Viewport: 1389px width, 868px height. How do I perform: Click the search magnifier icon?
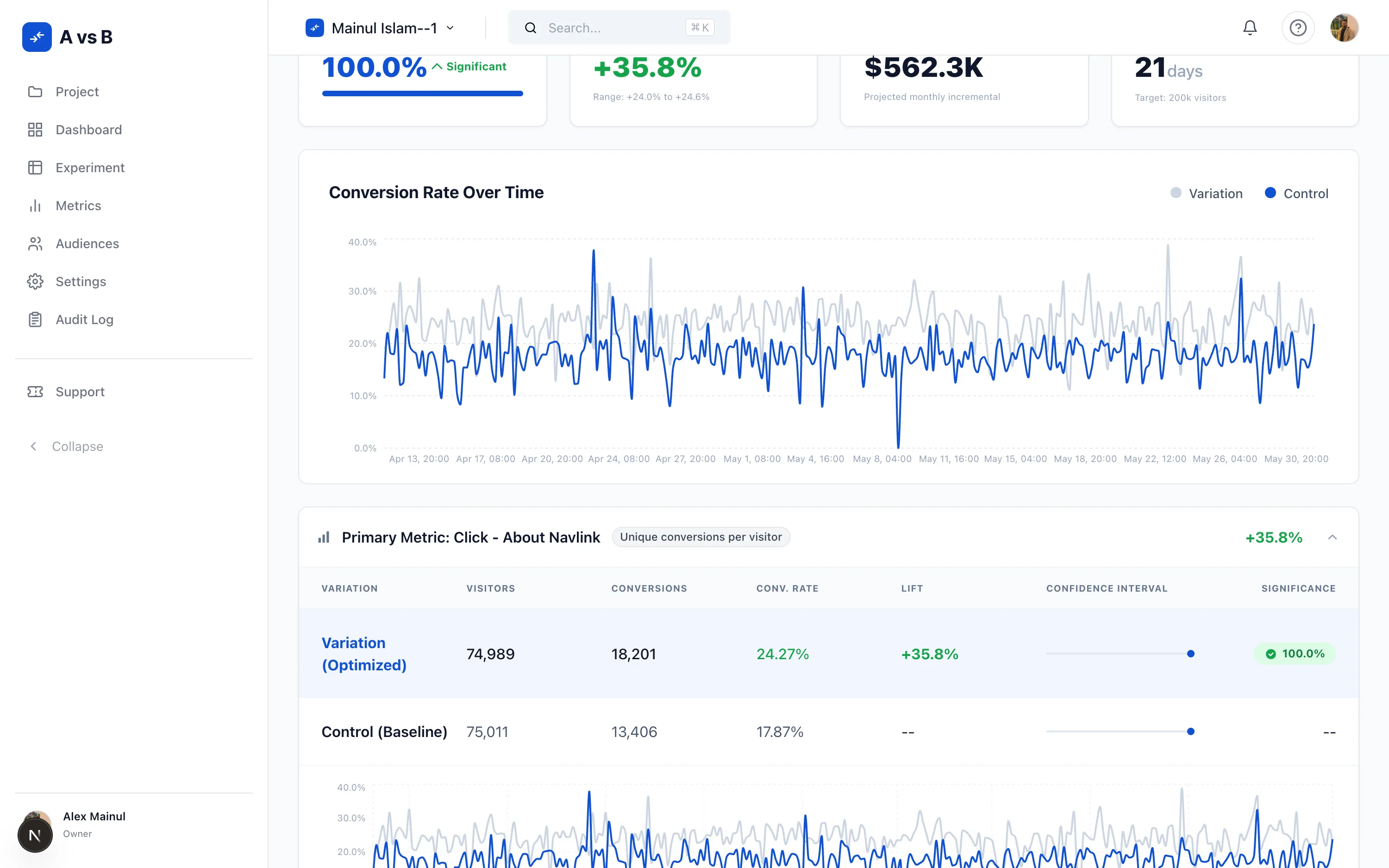click(x=530, y=28)
